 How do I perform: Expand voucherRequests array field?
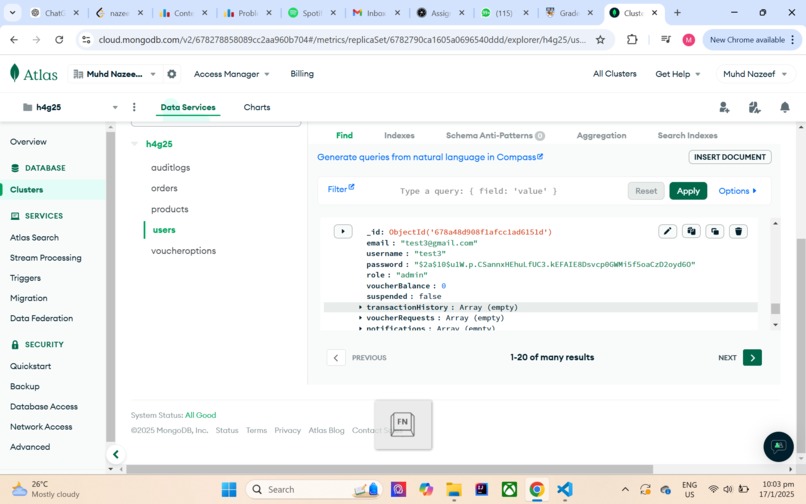coord(360,318)
